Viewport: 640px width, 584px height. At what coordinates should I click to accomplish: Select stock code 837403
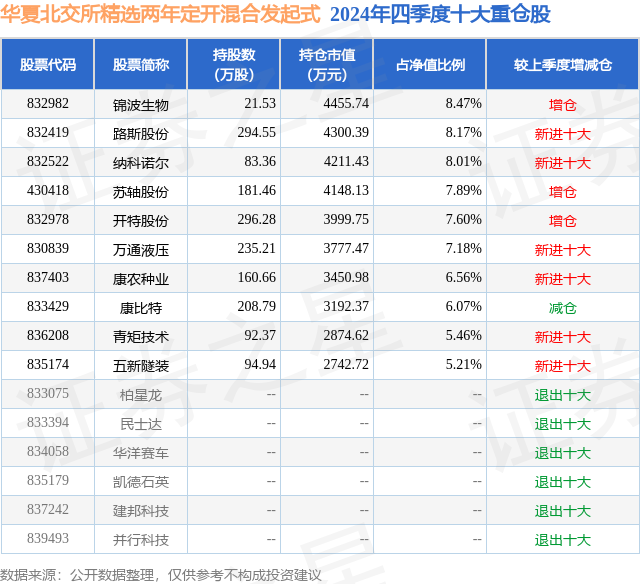click(x=48, y=278)
